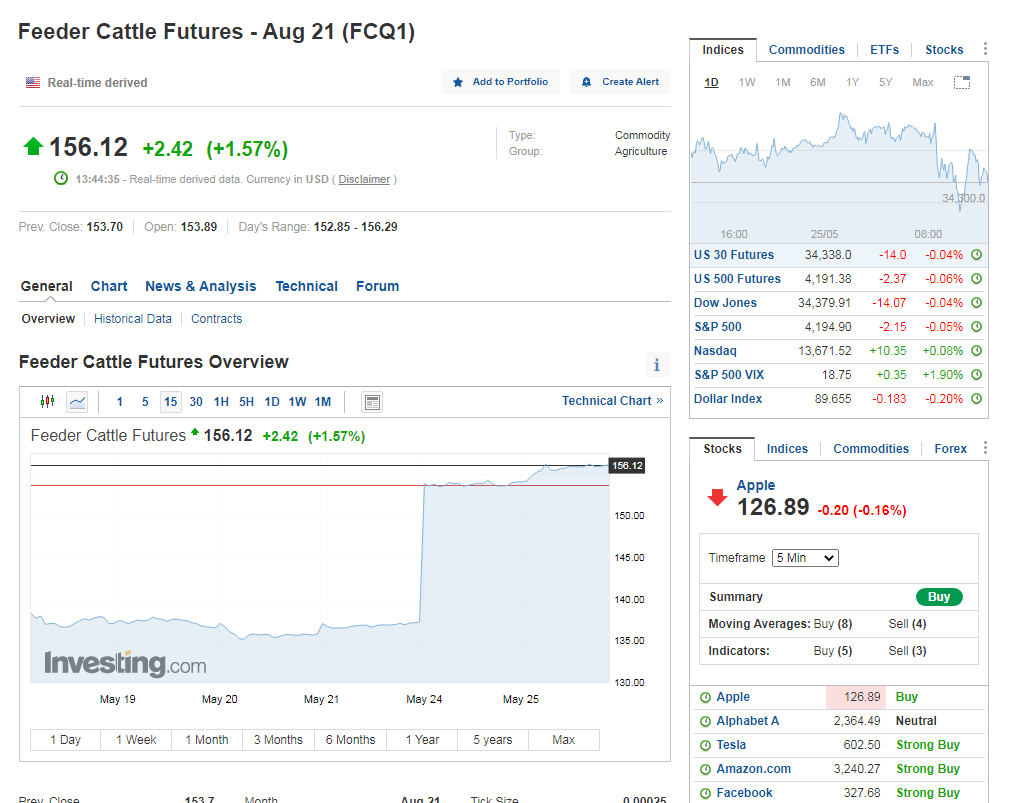The height and width of the screenshot is (803, 1027).
Task: Switch sidebar top widget to Stocks tab
Action: [x=944, y=50]
